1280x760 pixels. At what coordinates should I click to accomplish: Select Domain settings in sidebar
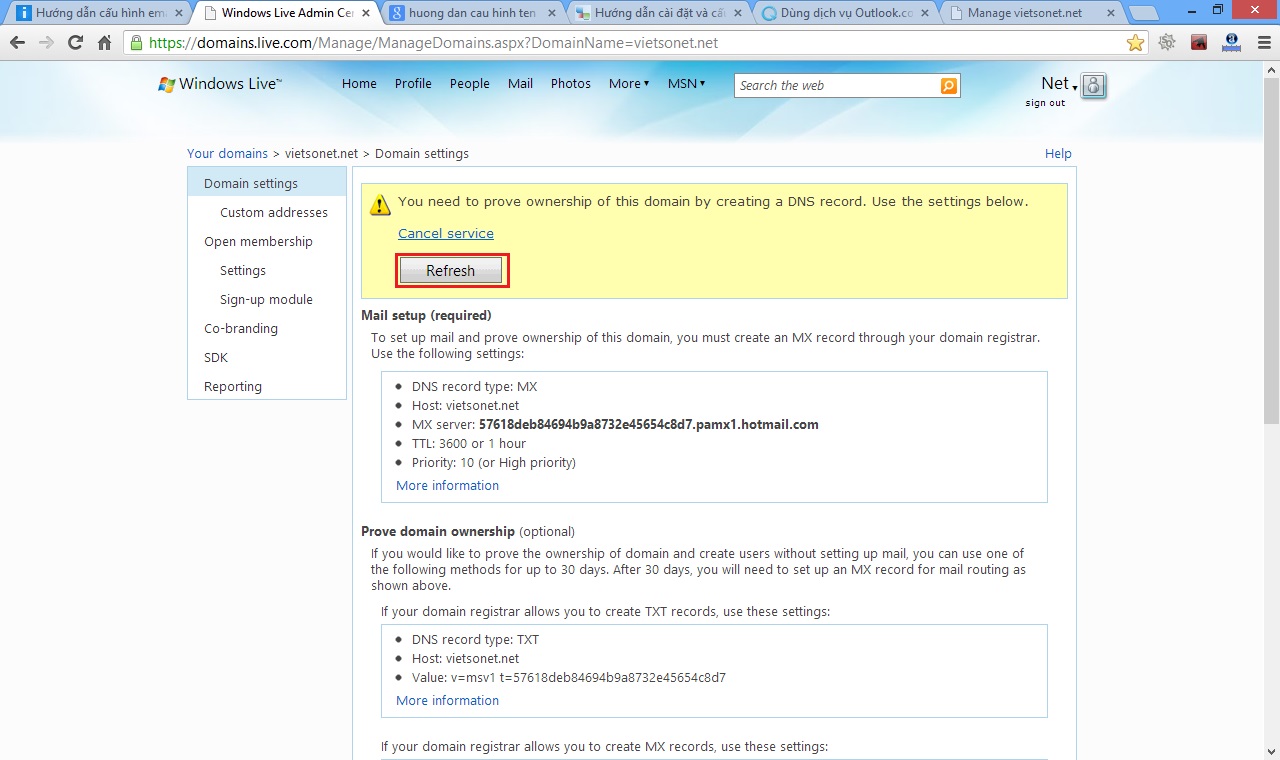[267, 183]
